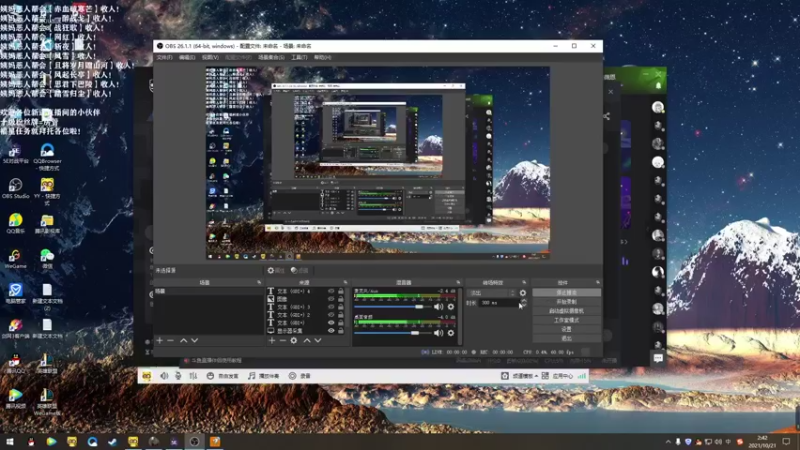Click the YY microphone icon
This screenshot has width=800, height=450.
178,376
